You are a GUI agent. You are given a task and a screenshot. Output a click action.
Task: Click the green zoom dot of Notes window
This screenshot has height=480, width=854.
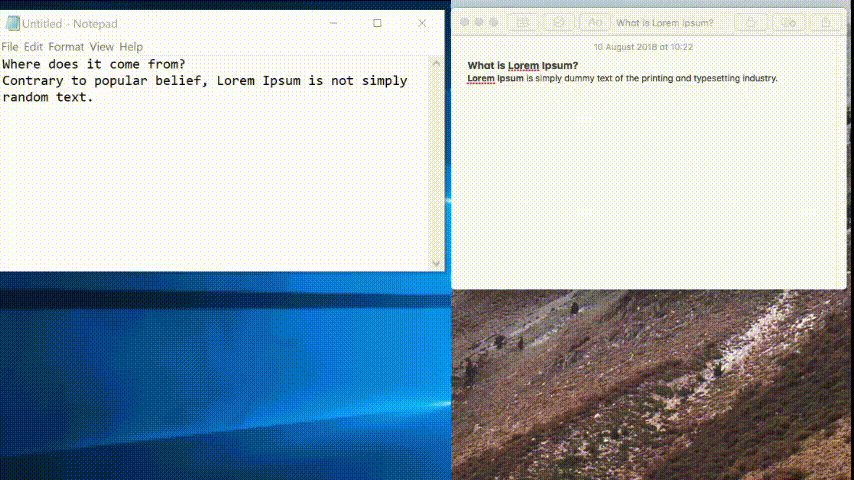tap(494, 22)
